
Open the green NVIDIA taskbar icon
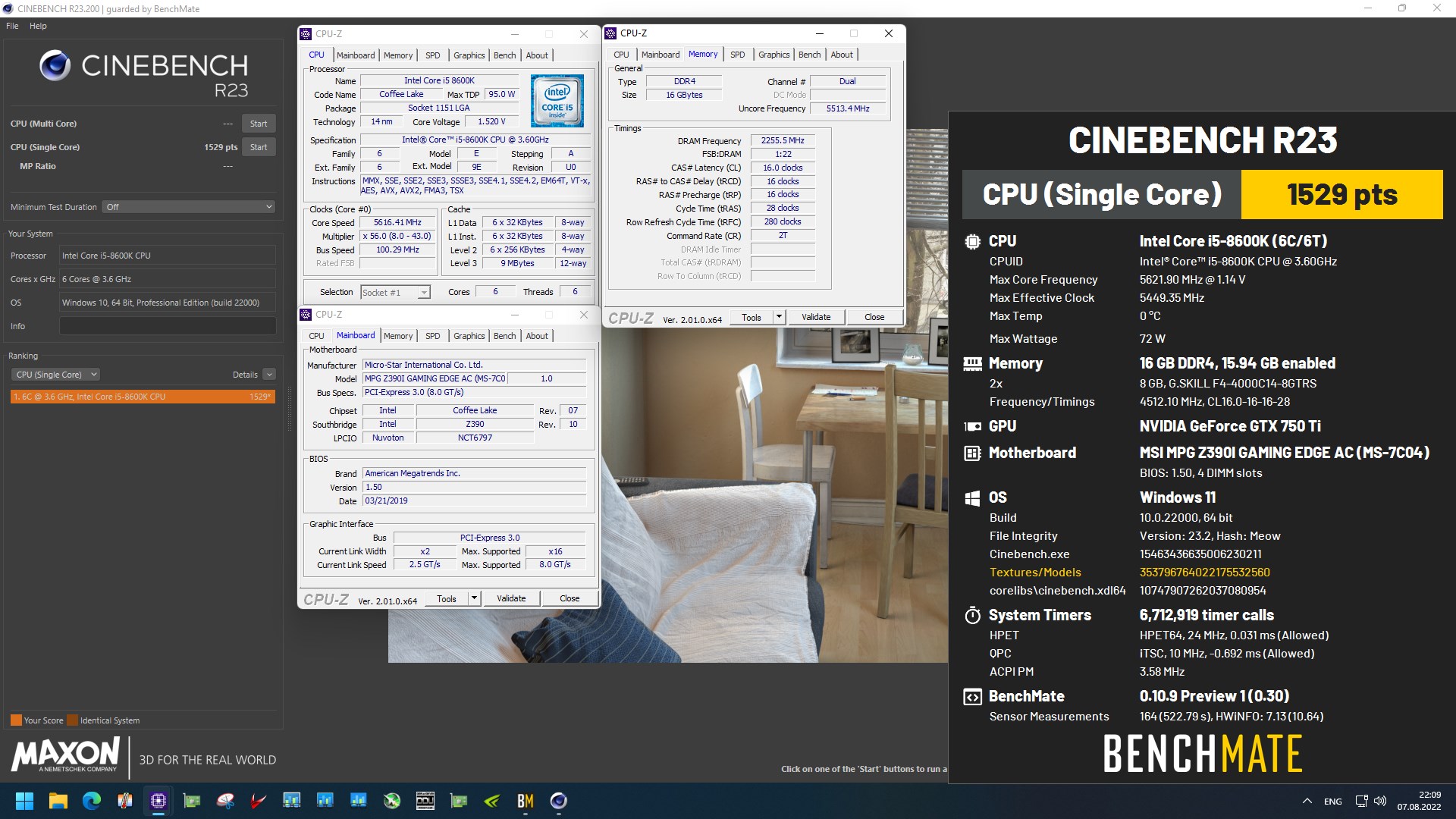coord(492,801)
